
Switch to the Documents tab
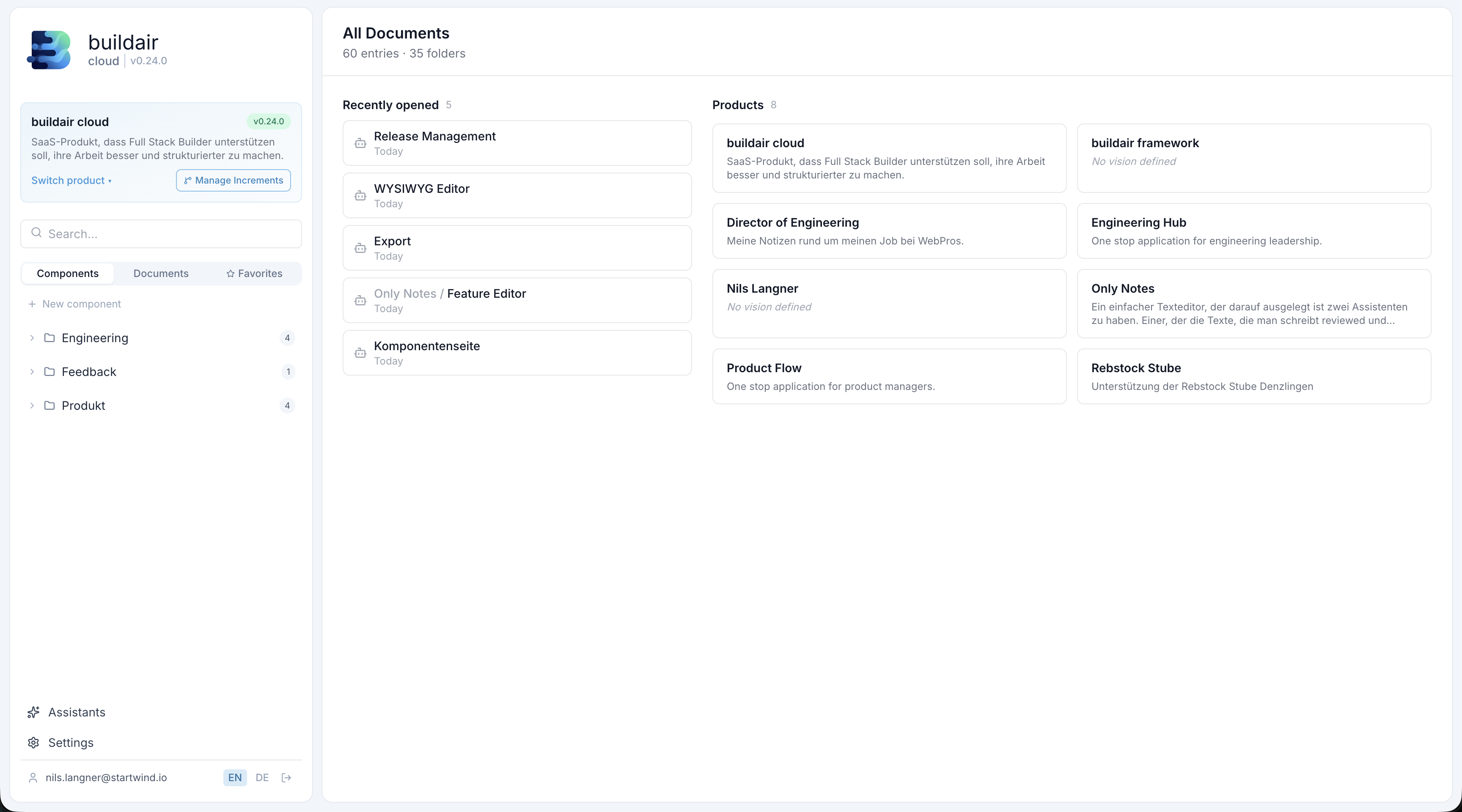tap(161, 273)
